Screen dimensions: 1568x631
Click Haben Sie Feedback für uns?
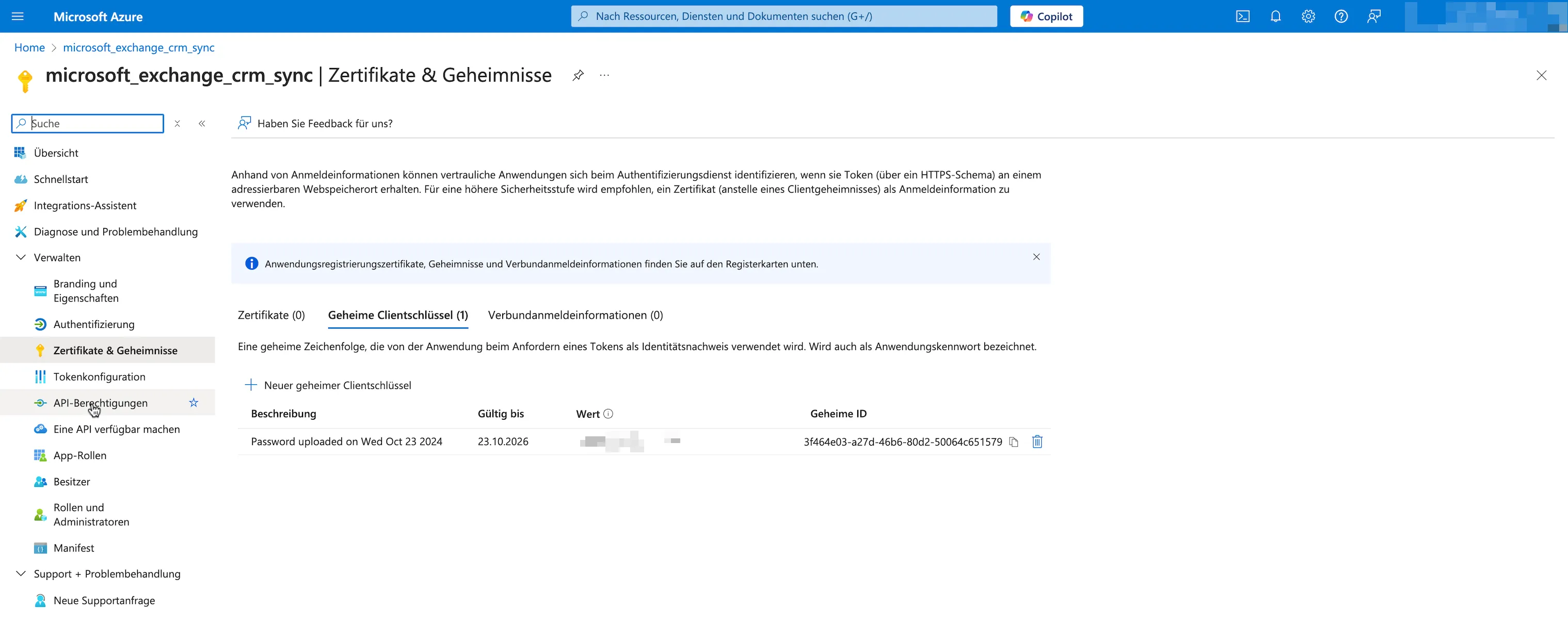315,123
